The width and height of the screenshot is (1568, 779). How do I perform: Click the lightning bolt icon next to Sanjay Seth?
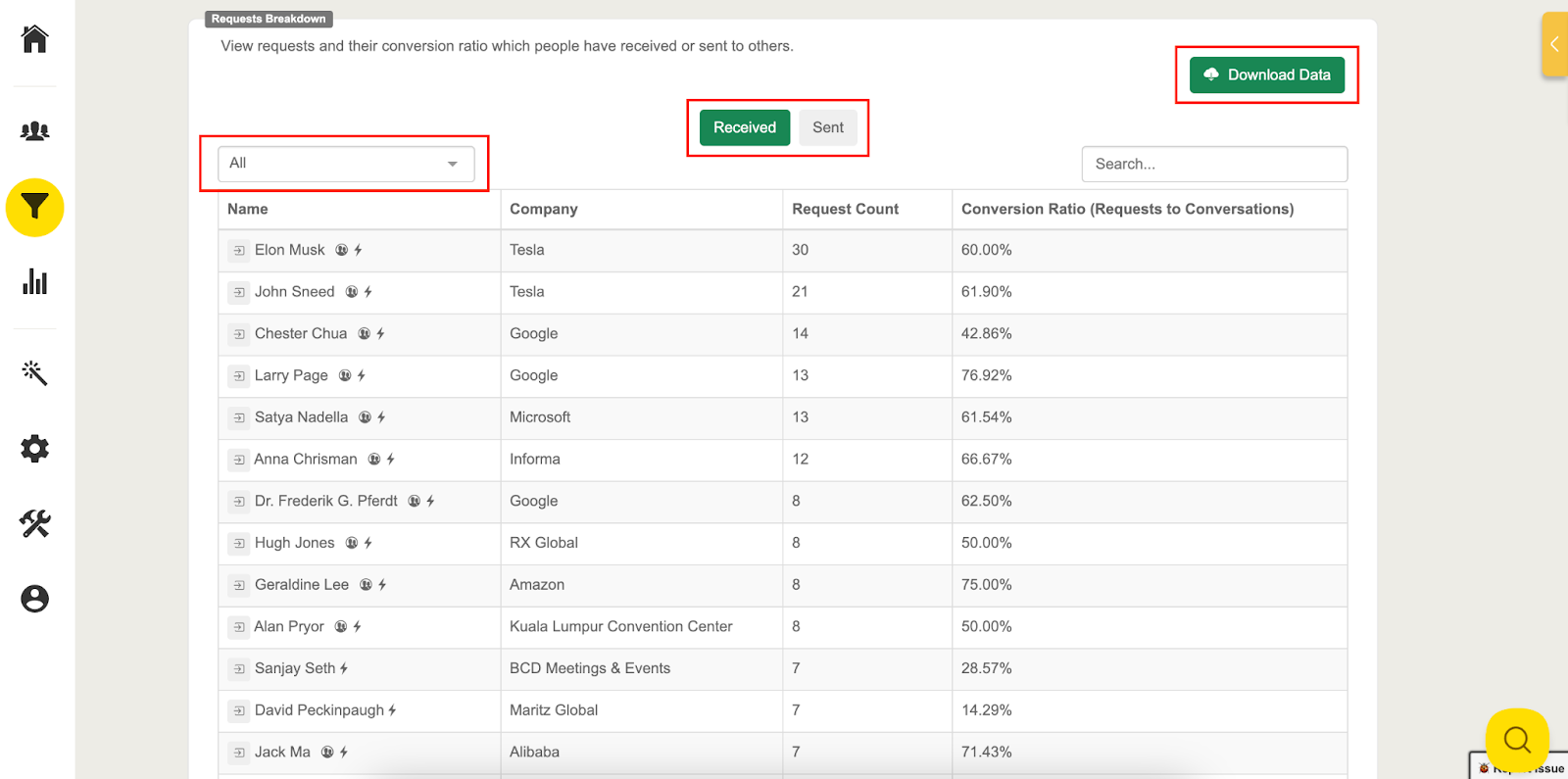[344, 668]
